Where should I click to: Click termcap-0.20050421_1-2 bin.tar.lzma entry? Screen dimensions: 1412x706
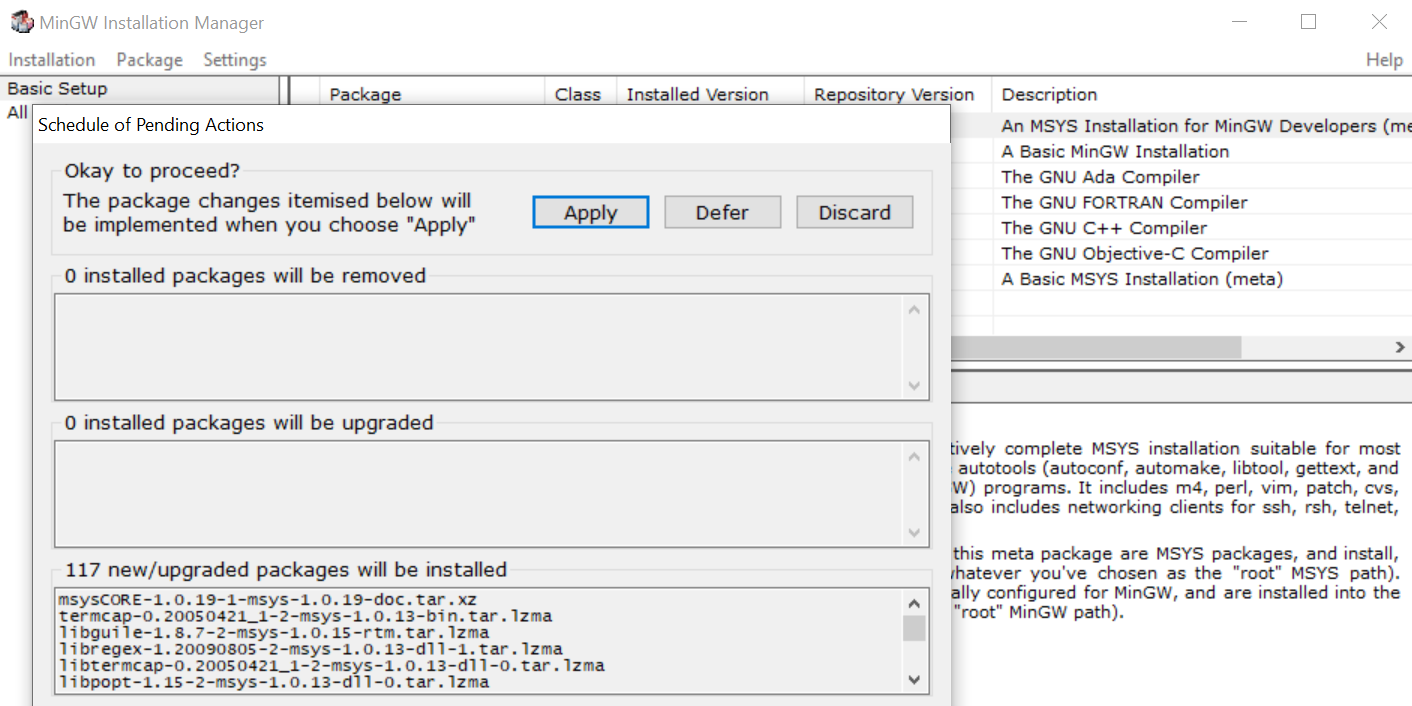pos(306,616)
